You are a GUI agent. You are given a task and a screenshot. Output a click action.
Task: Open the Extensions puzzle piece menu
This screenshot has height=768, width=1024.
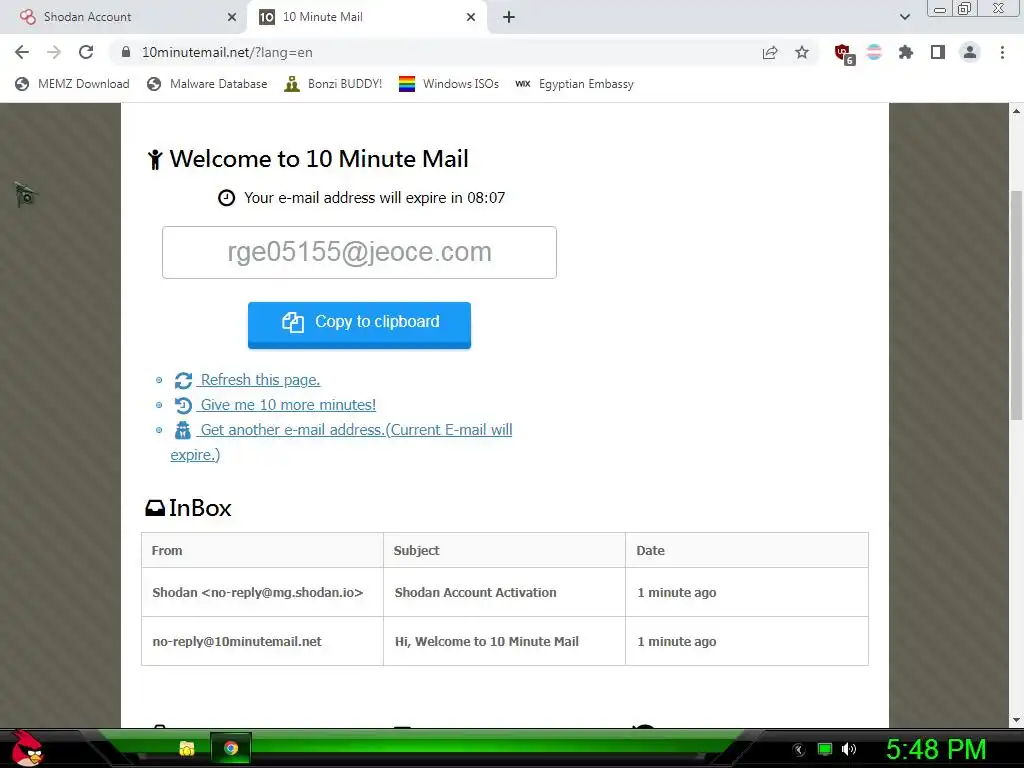(906, 52)
